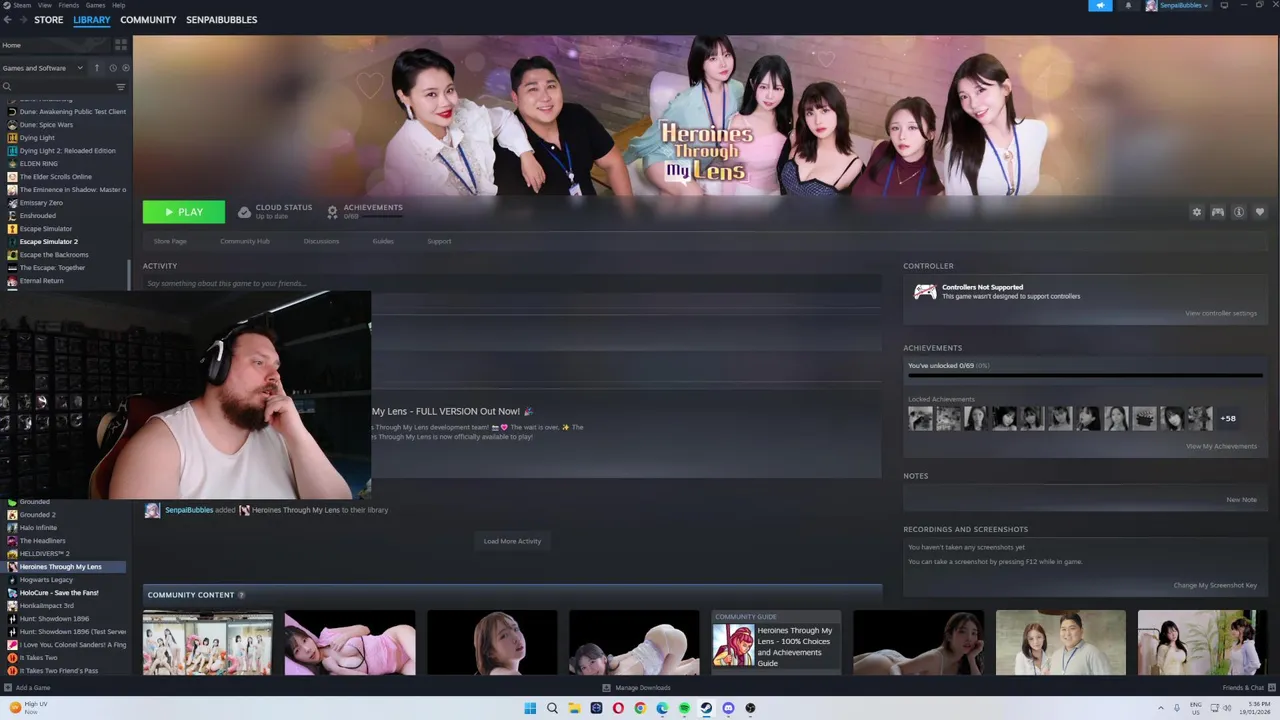Open game settings gear icon

(1196, 212)
